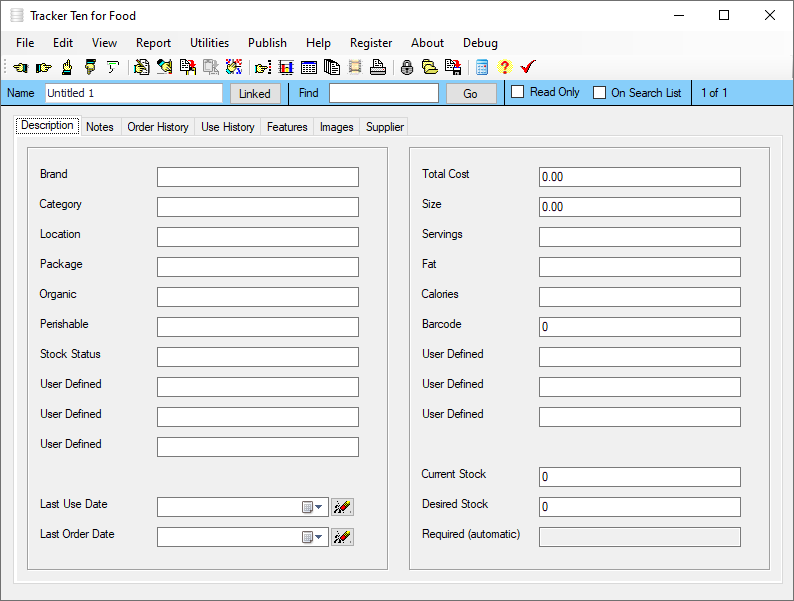Click the red checkmark toolbar icon
The height and width of the screenshot is (601, 794).
[x=528, y=68]
